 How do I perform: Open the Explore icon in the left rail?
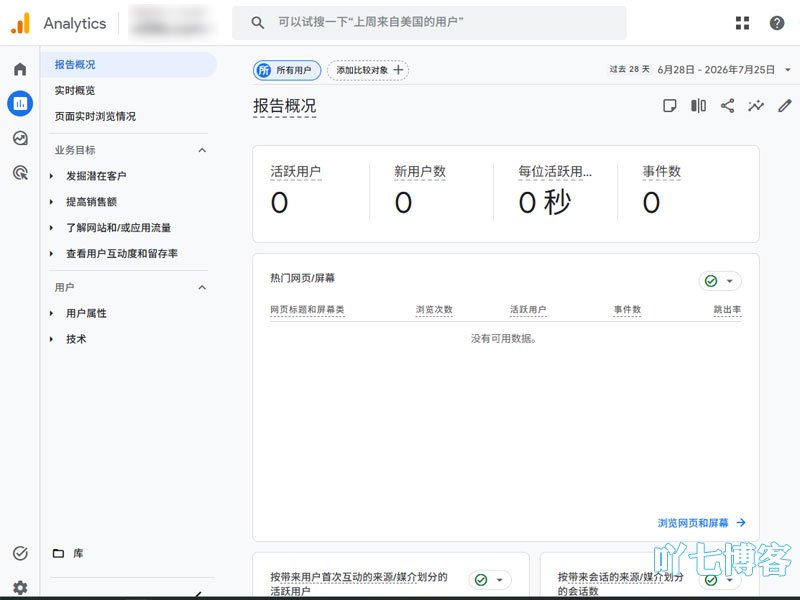click(20, 138)
